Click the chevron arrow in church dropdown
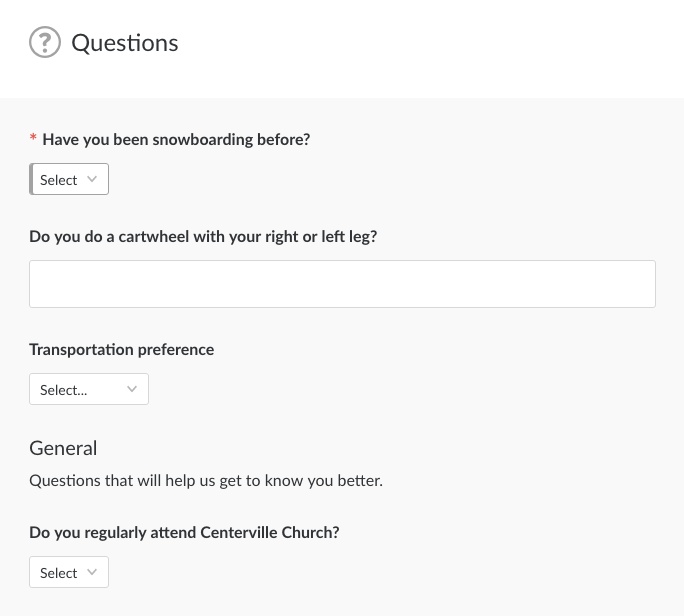 pyautogui.click(x=93, y=572)
